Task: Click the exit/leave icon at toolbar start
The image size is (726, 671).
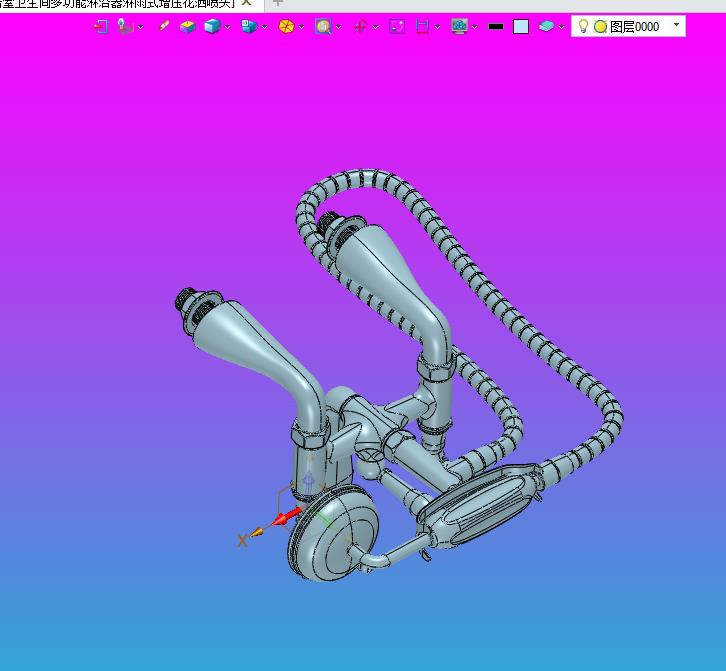Action: pos(100,26)
